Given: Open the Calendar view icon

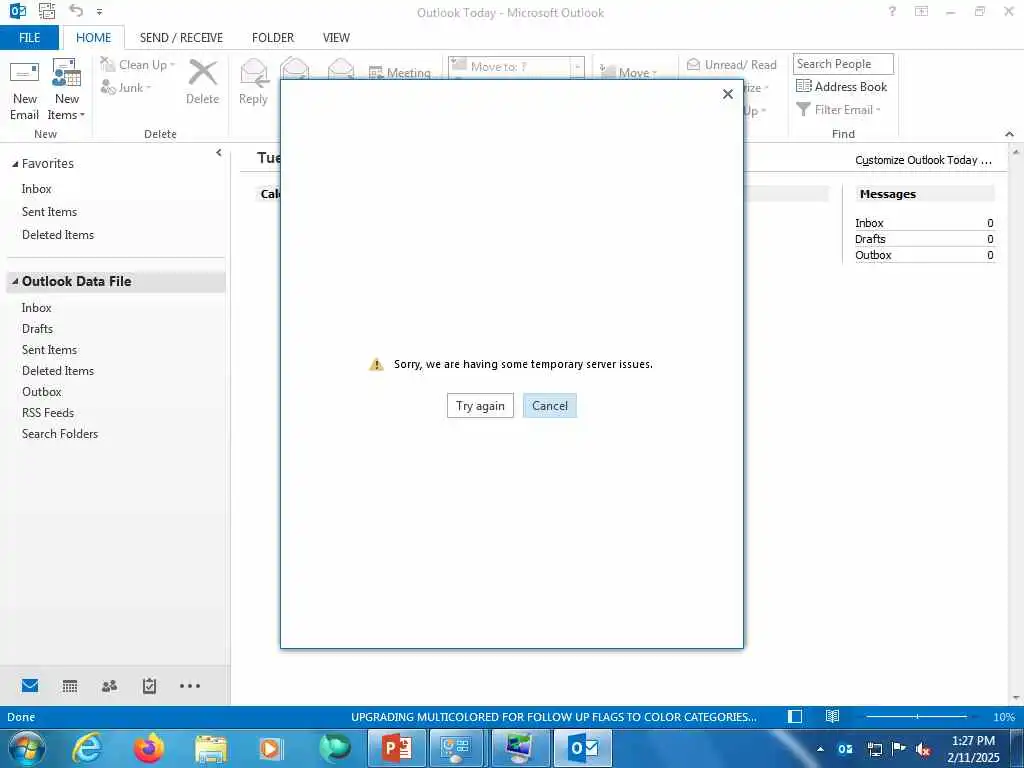Looking at the screenshot, I should click(70, 686).
